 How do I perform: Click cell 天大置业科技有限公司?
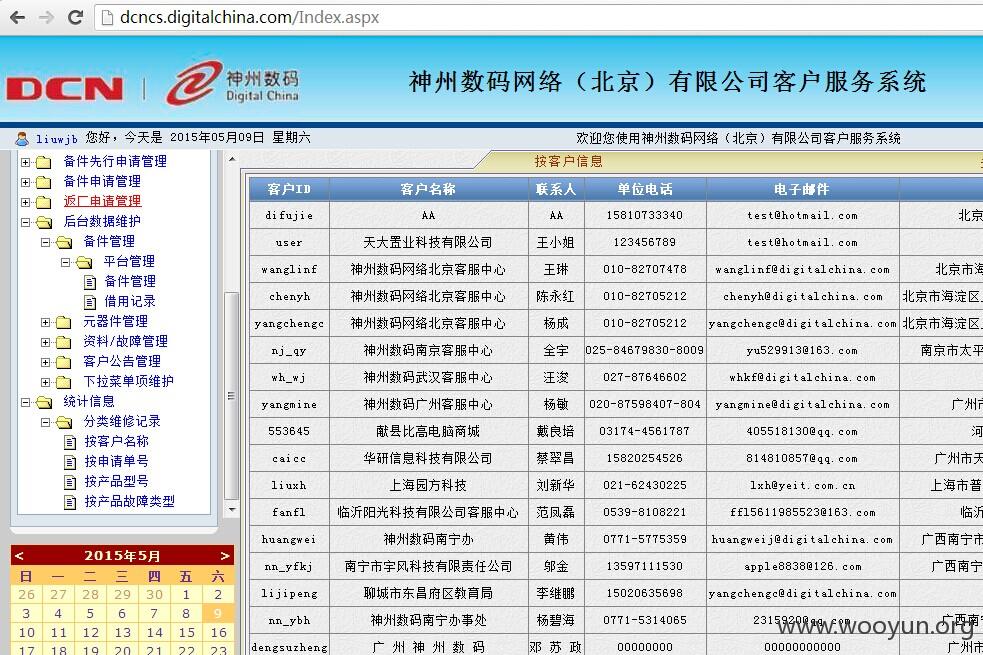pyautogui.click(x=428, y=242)
